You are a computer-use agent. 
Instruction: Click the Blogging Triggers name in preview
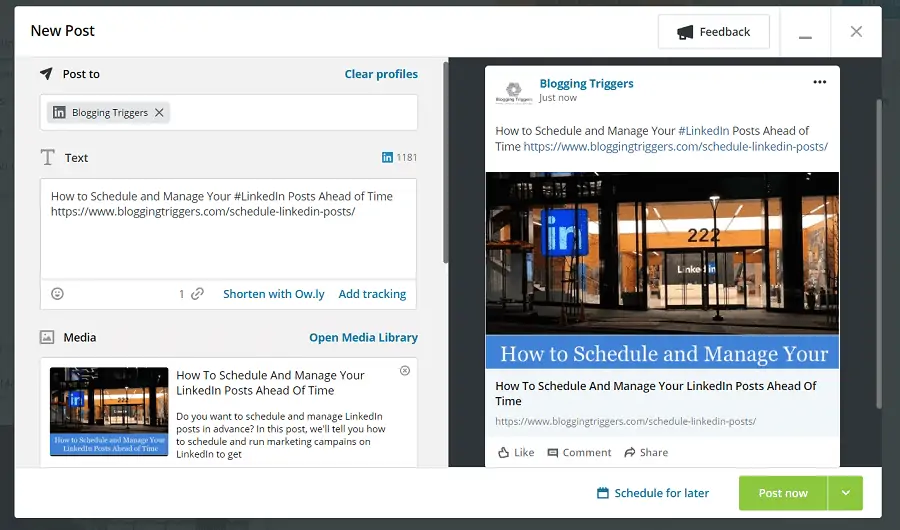coord(587,84)
